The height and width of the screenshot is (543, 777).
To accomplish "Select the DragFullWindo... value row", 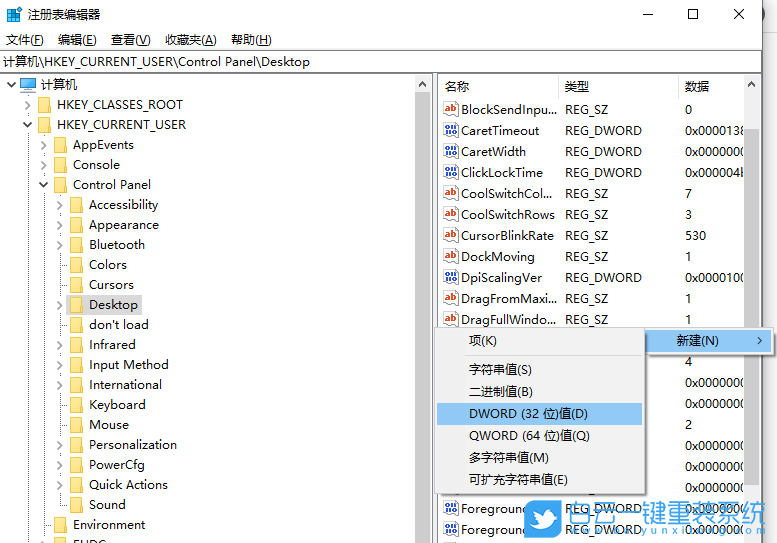I will click(x=593, y=320).
